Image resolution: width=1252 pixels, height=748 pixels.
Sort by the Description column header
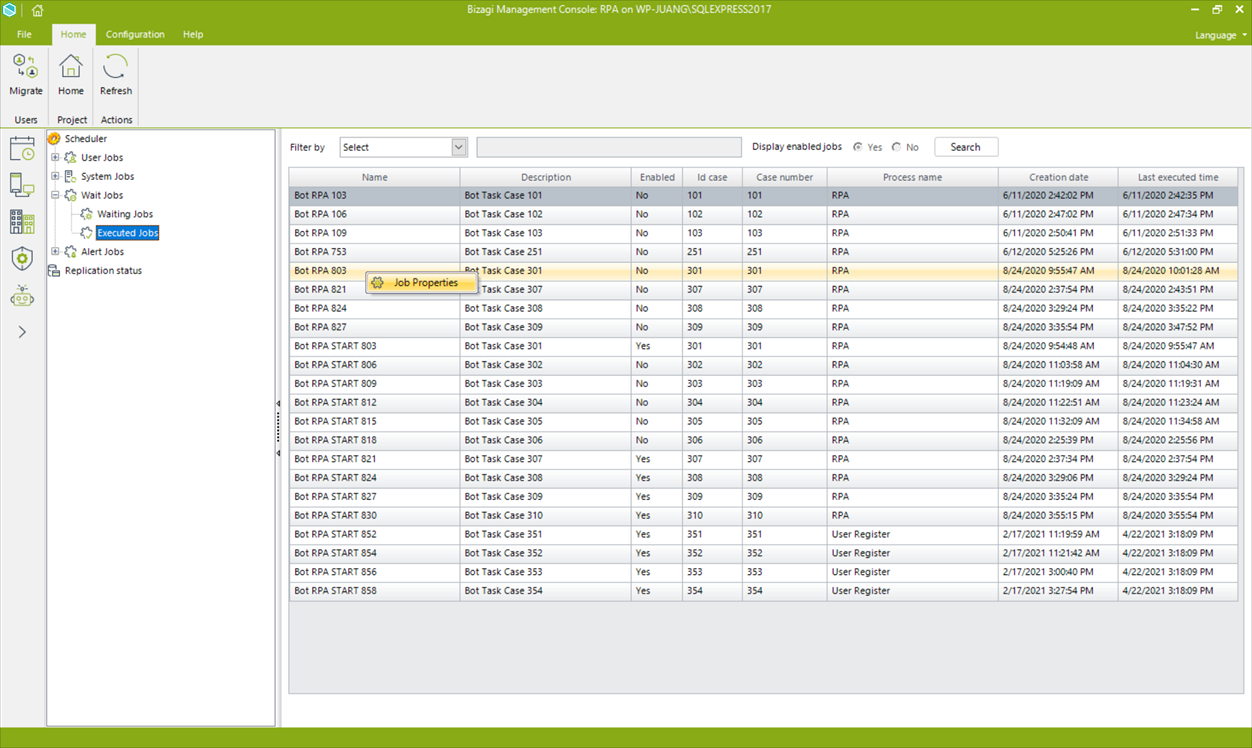point(546,177)
